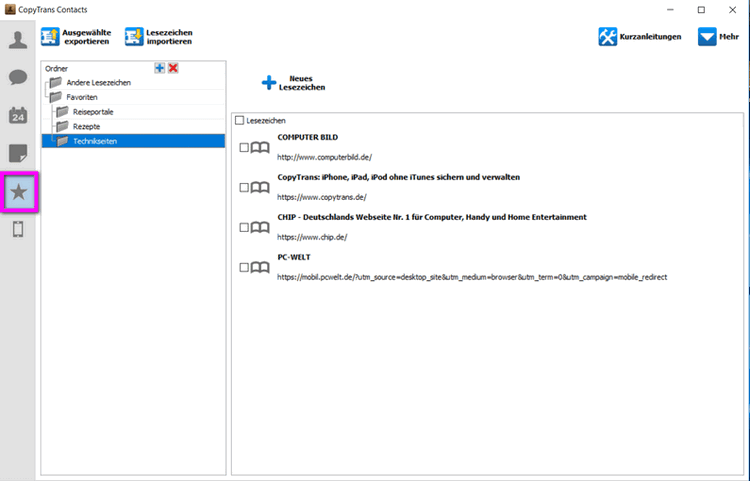Open the Messages speech bubble section
750x481 pixels.
18,77
